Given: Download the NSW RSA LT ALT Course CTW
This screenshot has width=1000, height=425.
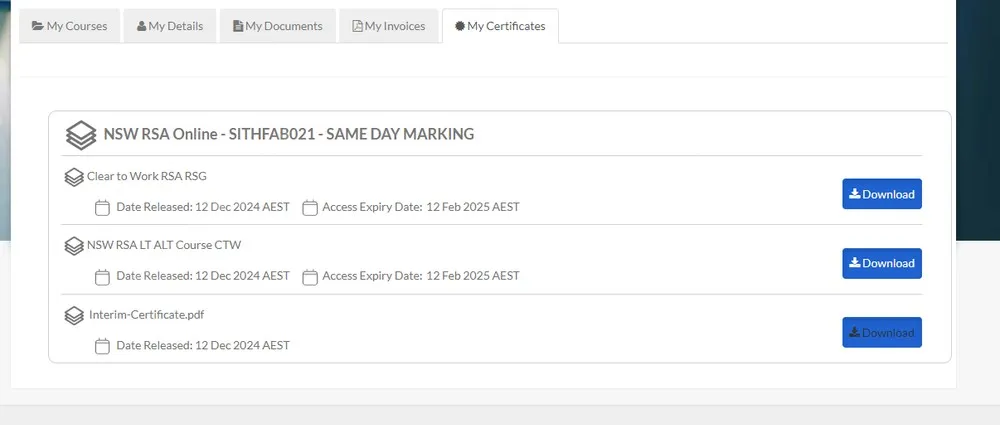Looking at the screenshot, I should pos(881,263).
